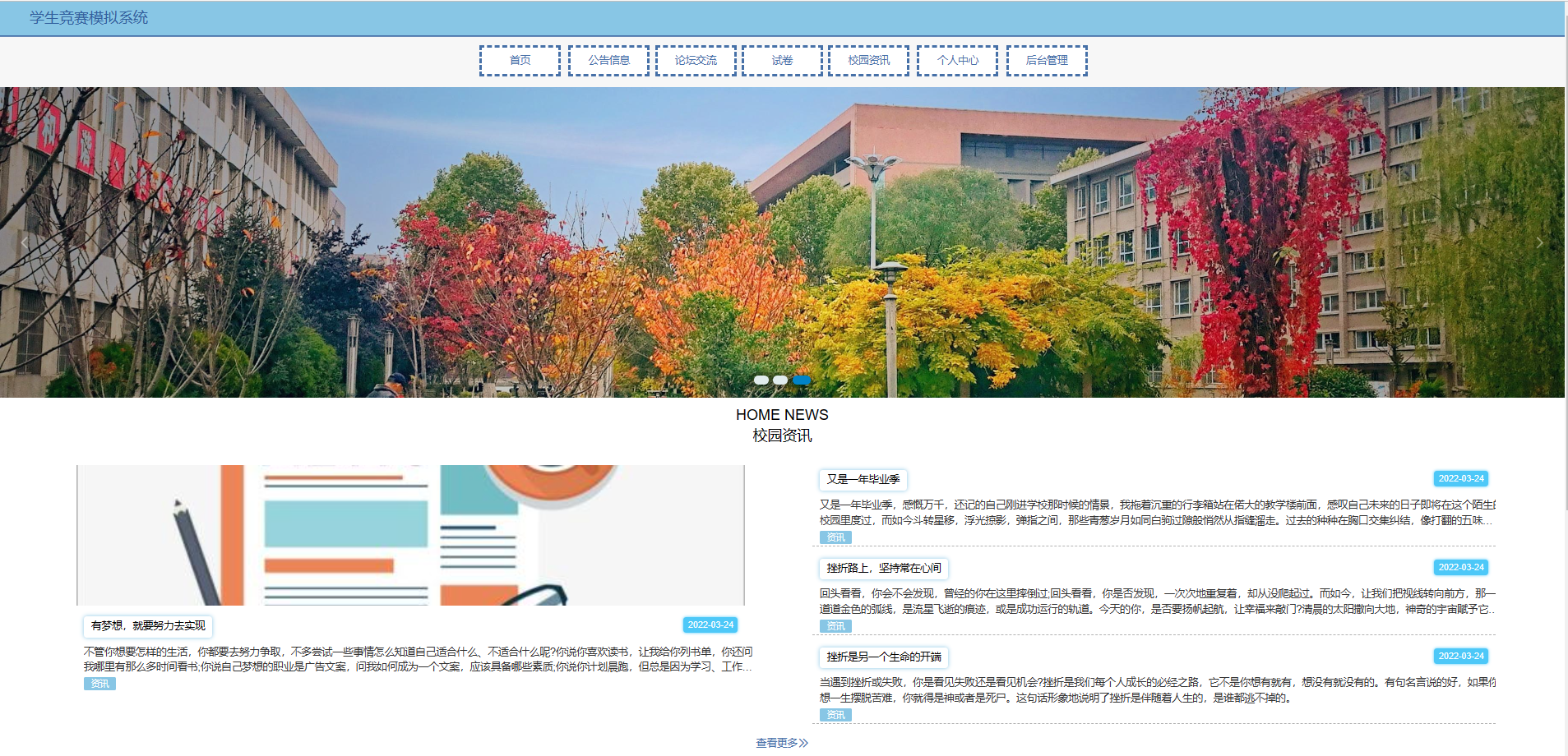Click the featured news thumbnail image
1568x756 pixels.
pyautogui.click(x=411, y=534)
